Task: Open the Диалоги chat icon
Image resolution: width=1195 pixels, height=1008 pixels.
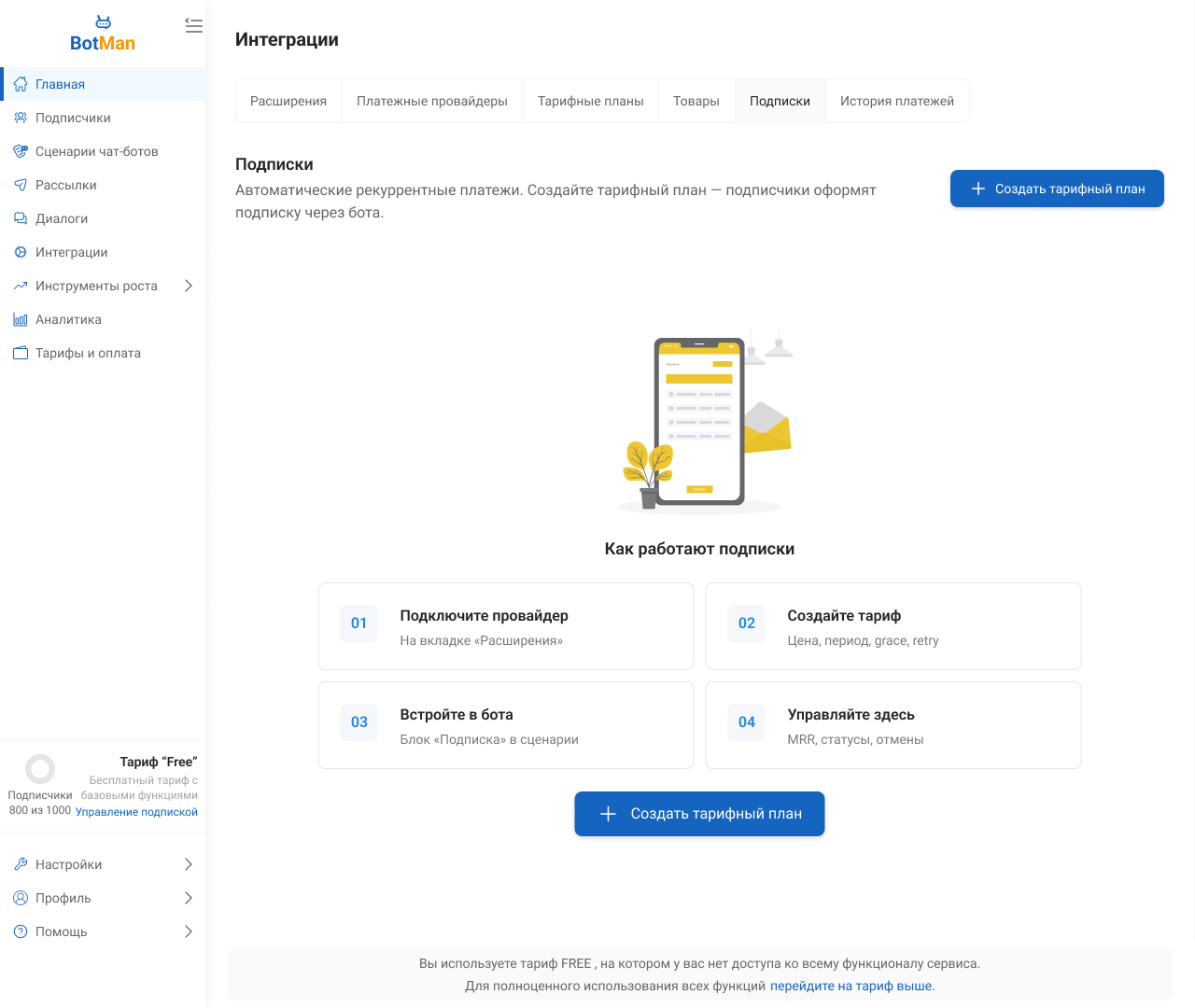Action: tap(21, 218)
